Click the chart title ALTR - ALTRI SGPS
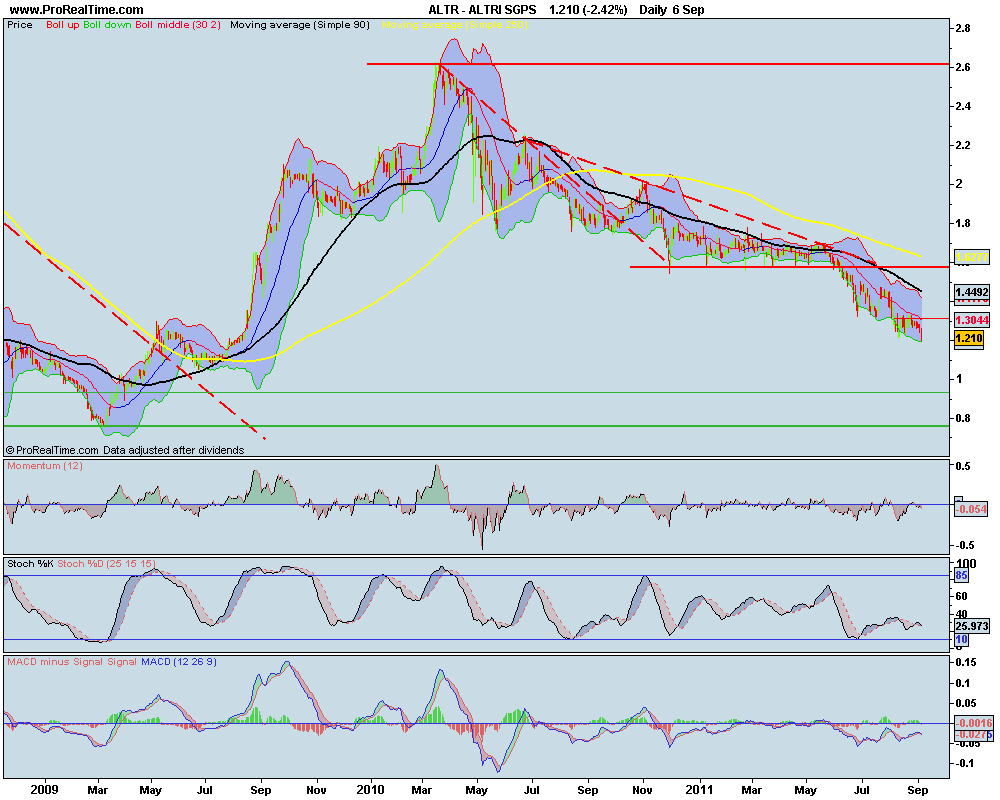This screenshot has height=800, width=1000. pyautogui.click(x=482, y=10)
